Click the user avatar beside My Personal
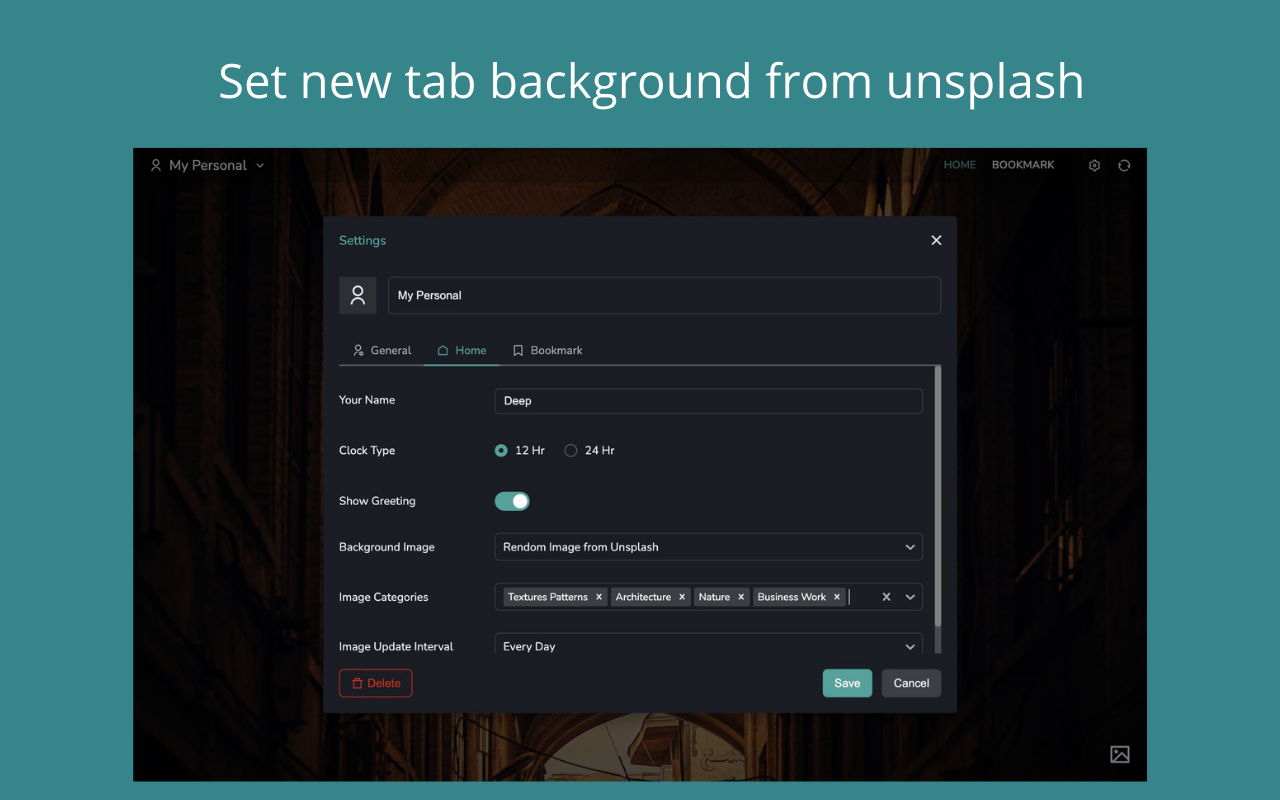This screenshot has width=1280, height=800. tap(155, 165)
